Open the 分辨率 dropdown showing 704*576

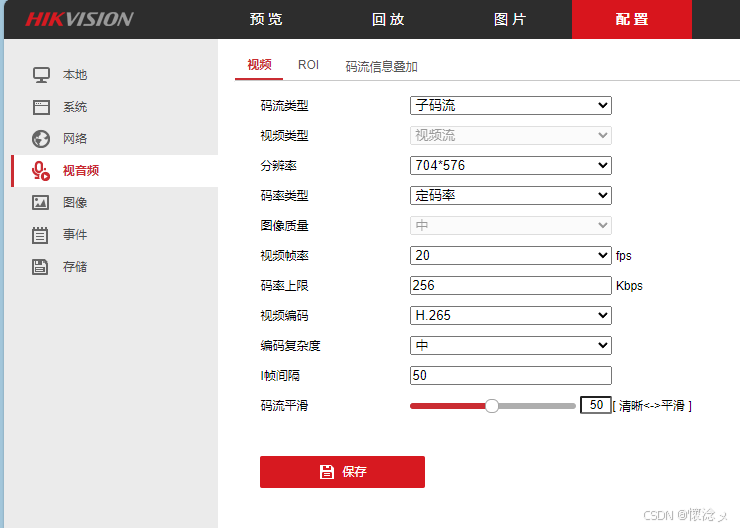coord(511,166)
